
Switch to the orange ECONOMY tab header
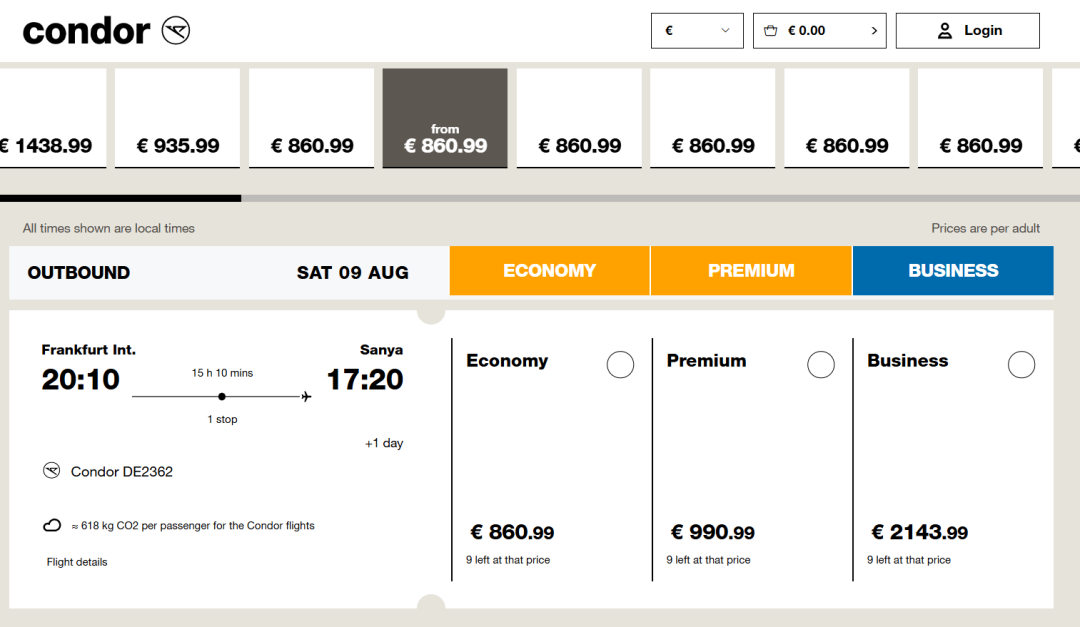click(549, 271)
